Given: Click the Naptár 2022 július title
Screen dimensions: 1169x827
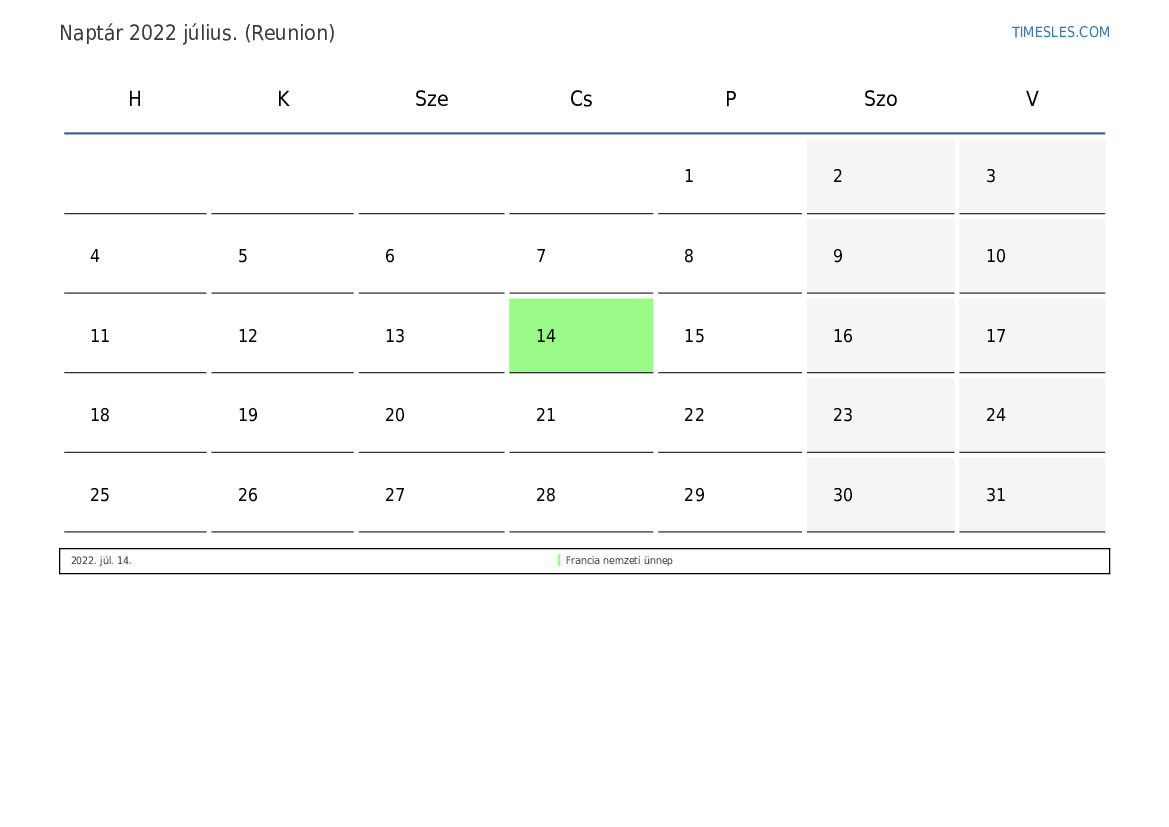Looking at the screenshot, I should pyautogui.click(x=197, y=33).
